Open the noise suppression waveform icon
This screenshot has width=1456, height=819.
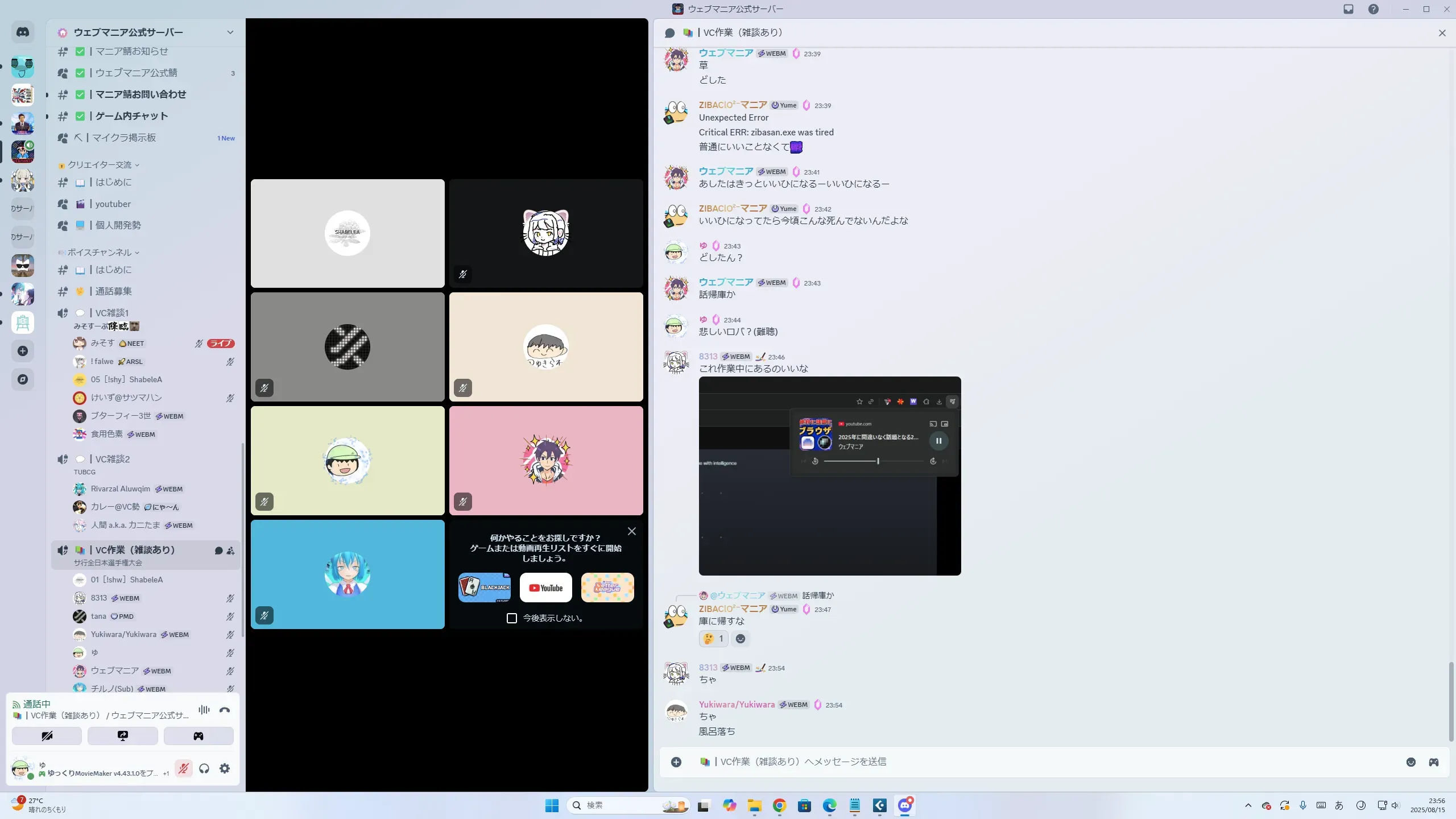(x=204, y=710)
